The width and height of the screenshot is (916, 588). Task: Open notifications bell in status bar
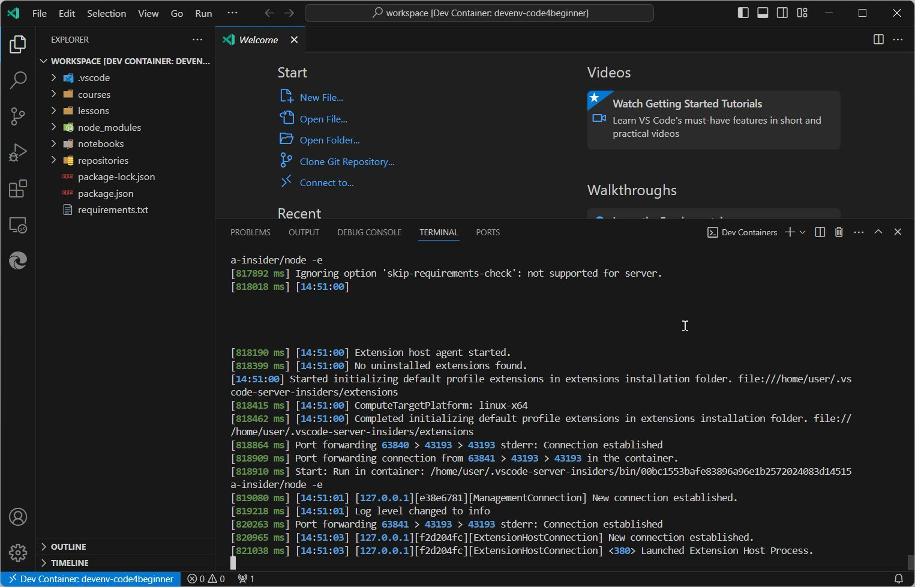(898, 579)
